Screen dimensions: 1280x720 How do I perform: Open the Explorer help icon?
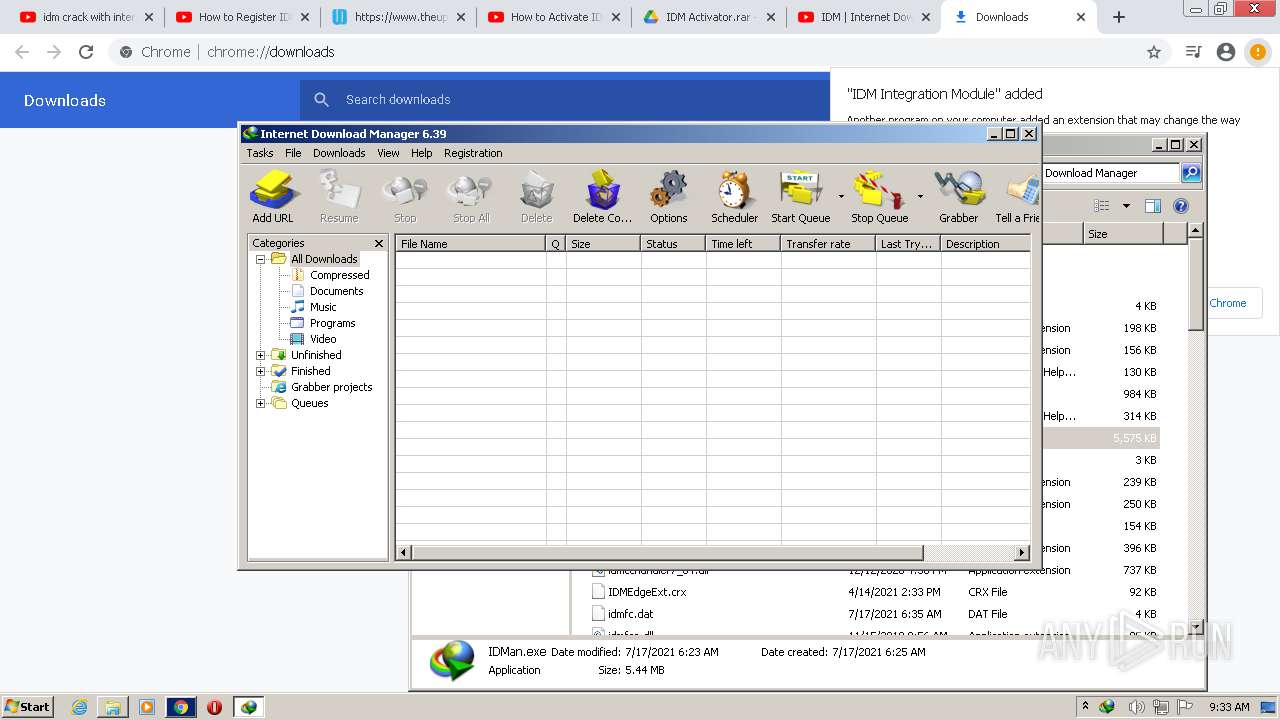pos(1181,206)
